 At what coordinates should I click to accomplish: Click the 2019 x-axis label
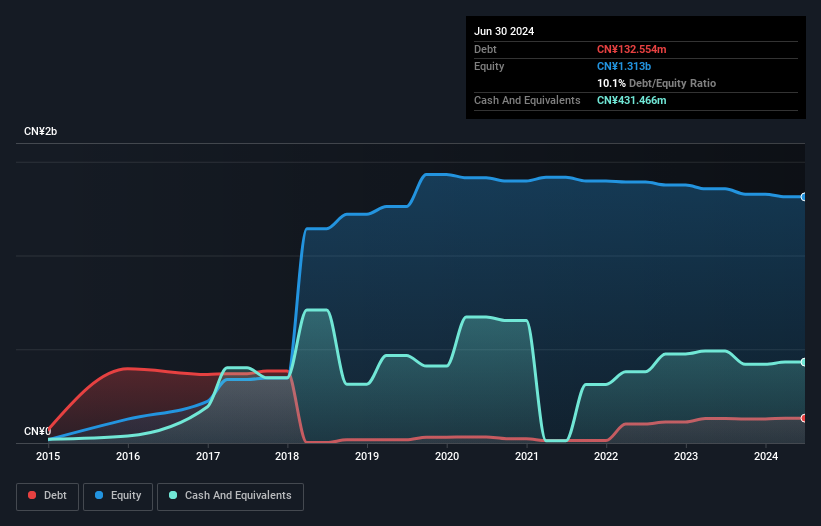[367, 456]
